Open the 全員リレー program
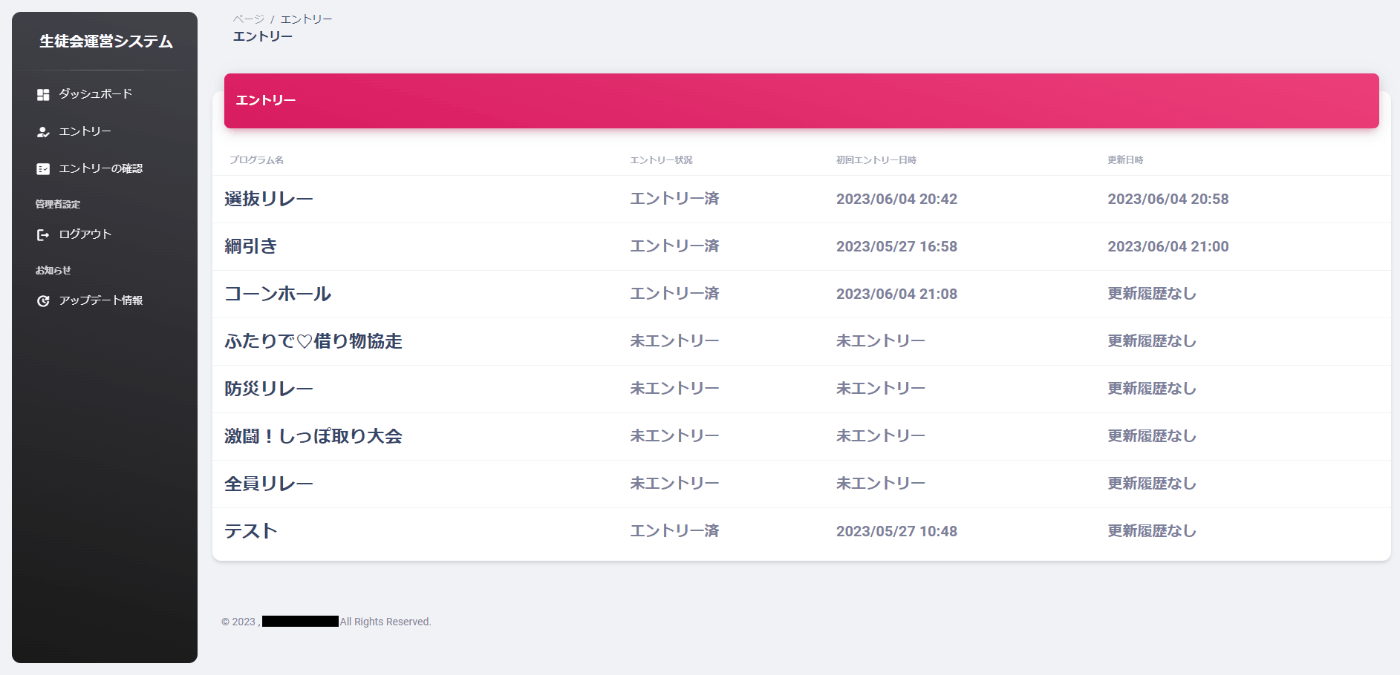 point(269,484)
